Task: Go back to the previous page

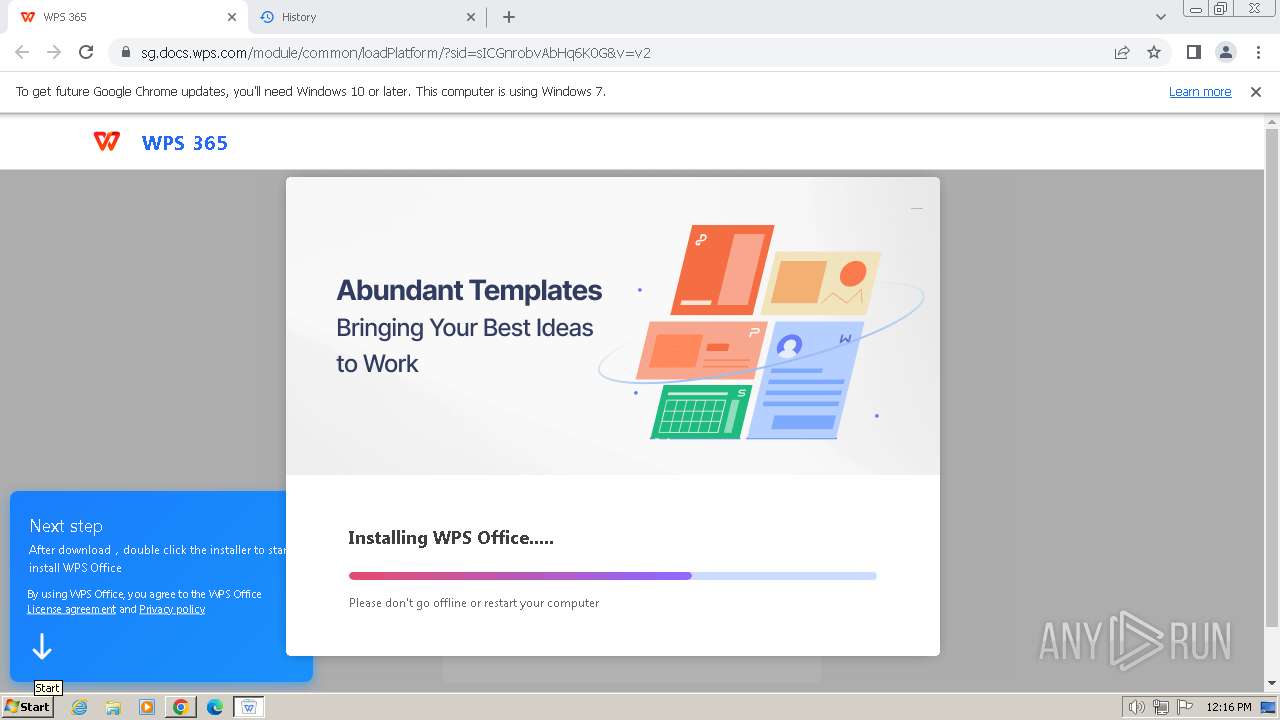Action: [22, 53]
